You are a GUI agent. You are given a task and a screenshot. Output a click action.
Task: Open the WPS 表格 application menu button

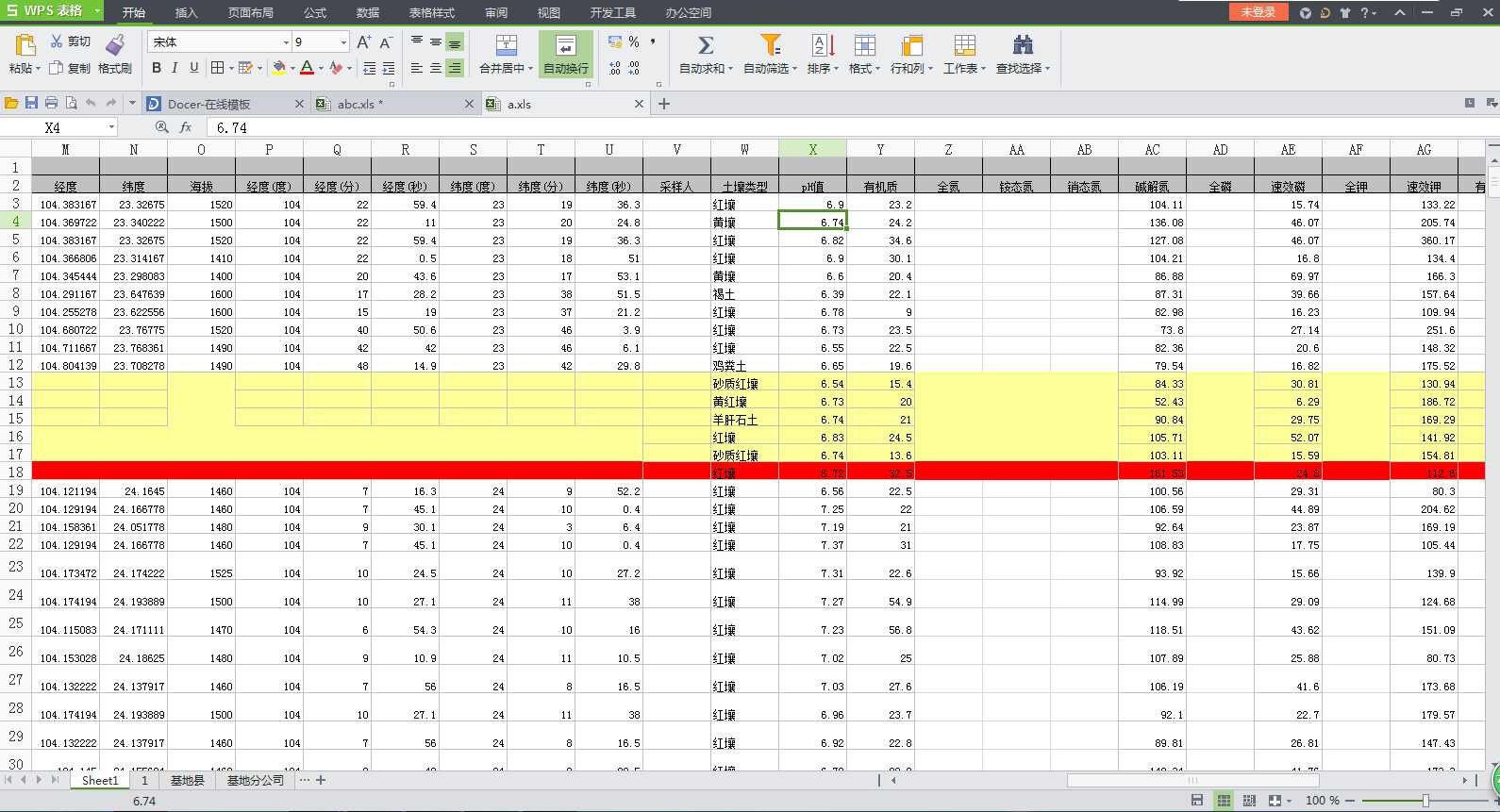pyautogui.click(x=51, y=10)
